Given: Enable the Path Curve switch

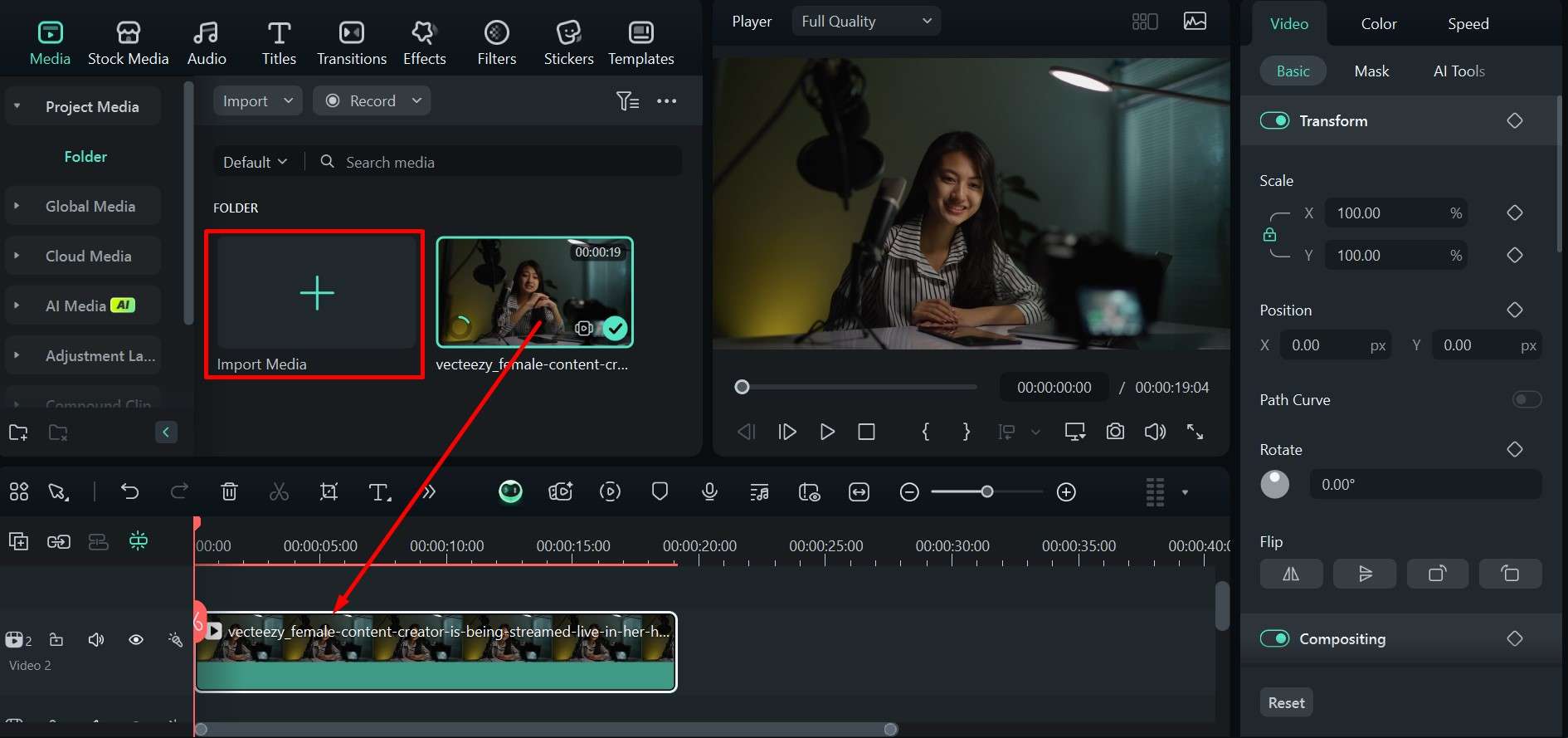Looking at the screenshot, I should [1527, 400].
